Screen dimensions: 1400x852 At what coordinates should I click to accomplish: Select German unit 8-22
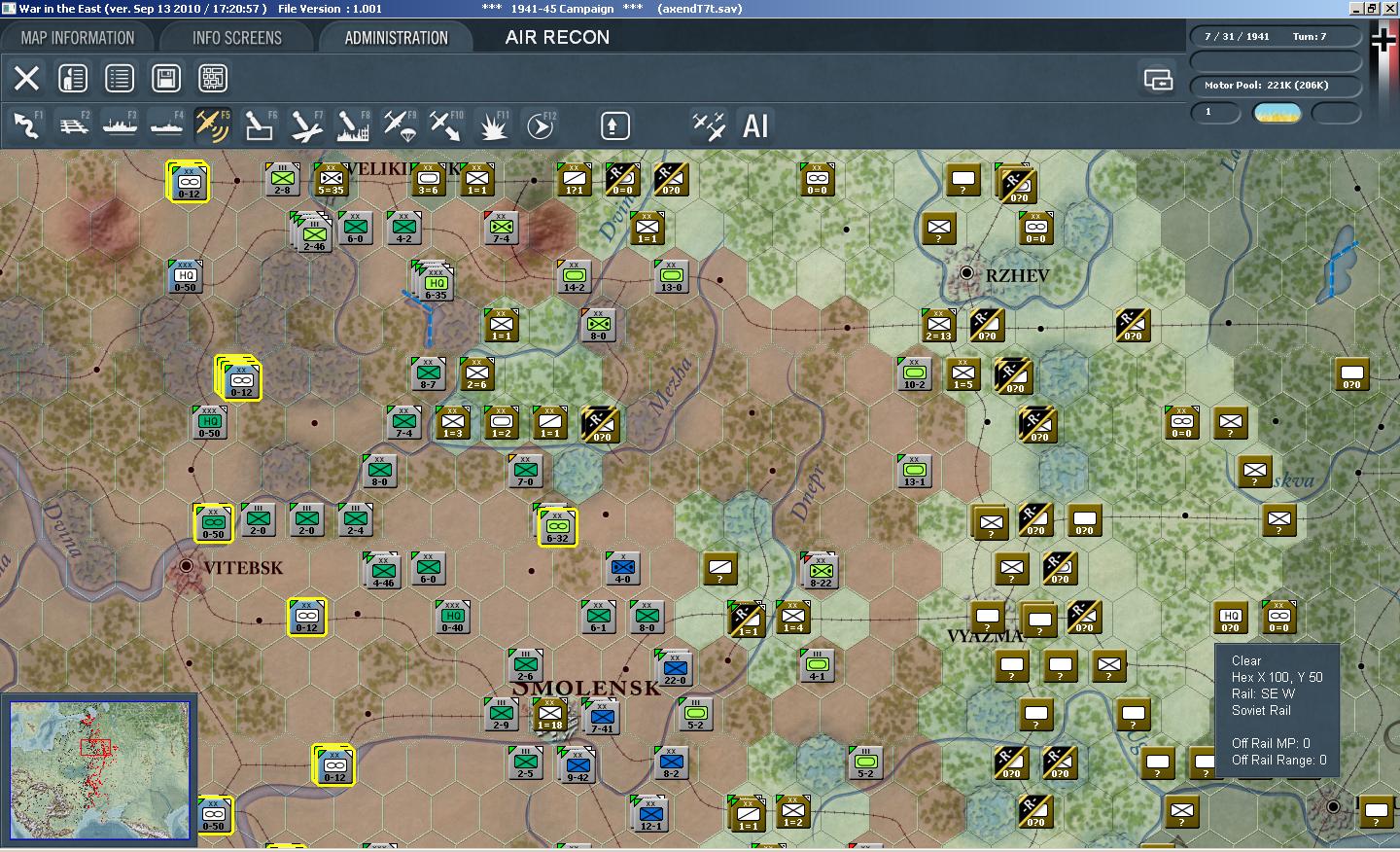point(821,572)
